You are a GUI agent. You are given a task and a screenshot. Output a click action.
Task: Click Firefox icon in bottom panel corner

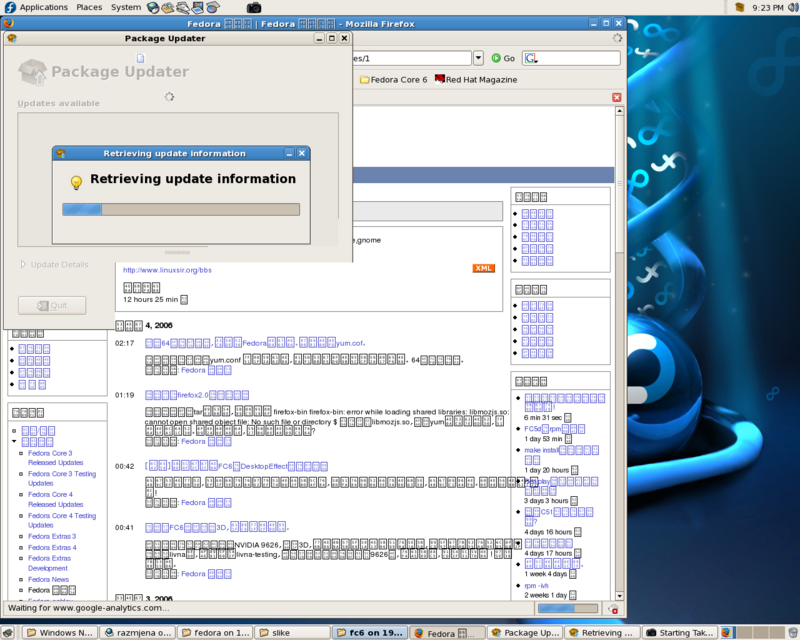click(x=727, y=632)
